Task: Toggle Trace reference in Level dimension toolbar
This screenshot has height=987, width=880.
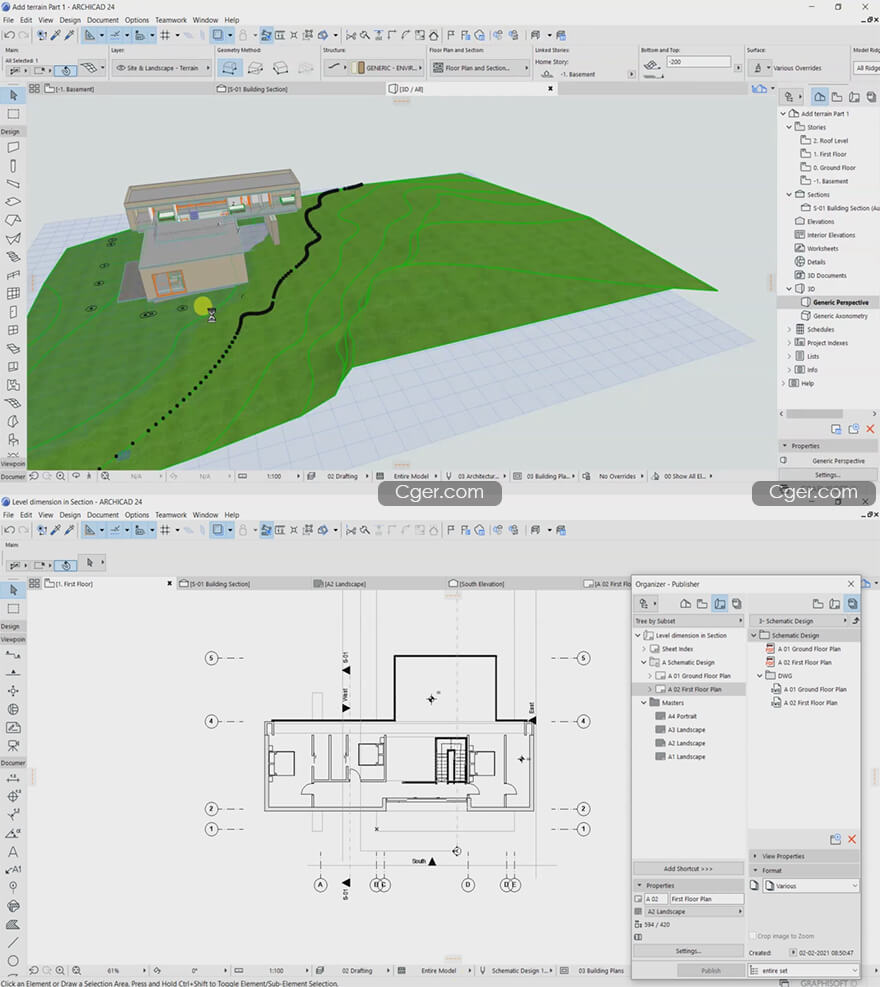Action: [217, 530]
